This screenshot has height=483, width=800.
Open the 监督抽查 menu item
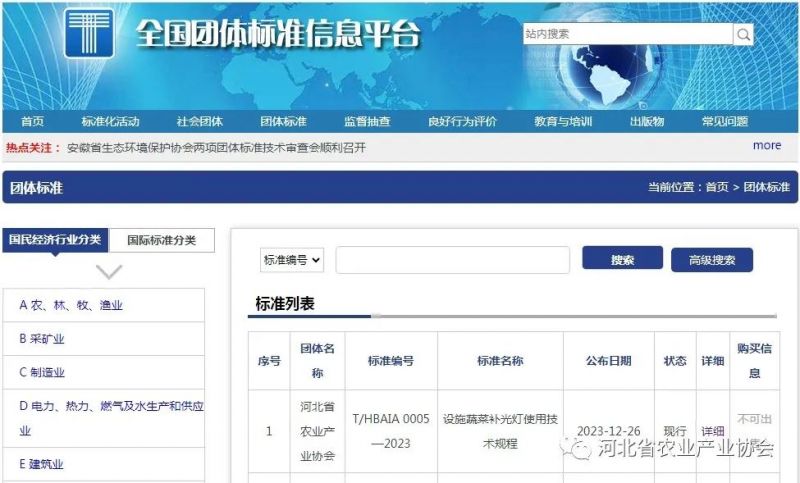(367, 121)
